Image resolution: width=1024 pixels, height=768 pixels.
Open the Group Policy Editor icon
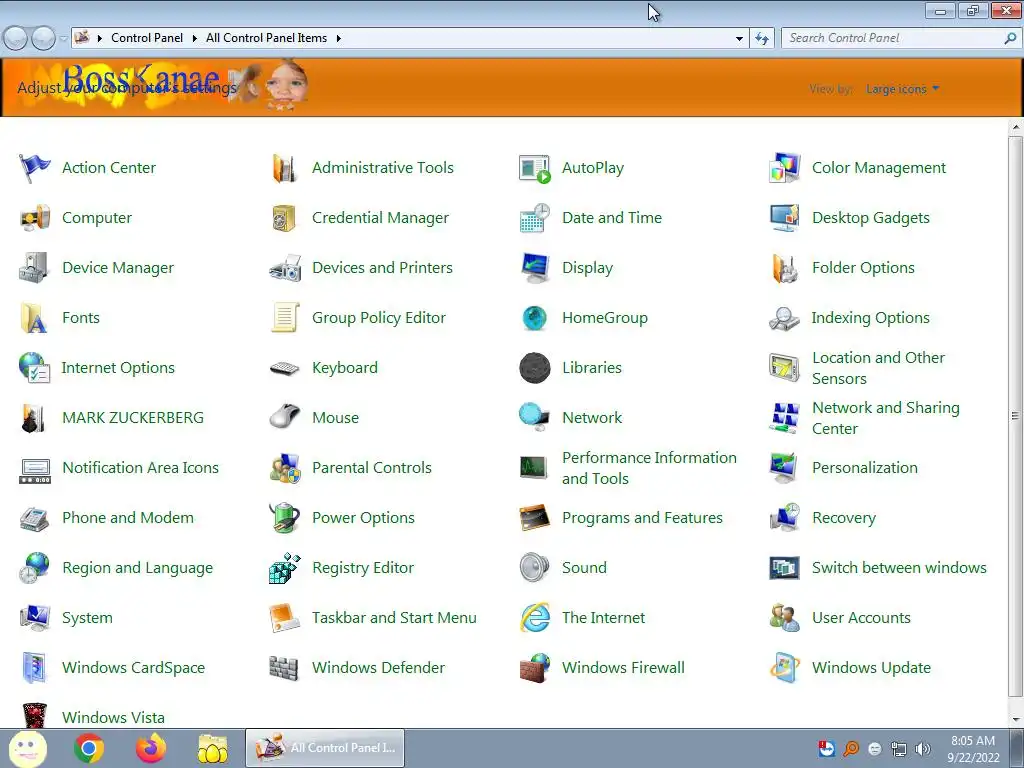tap(285, 318)
